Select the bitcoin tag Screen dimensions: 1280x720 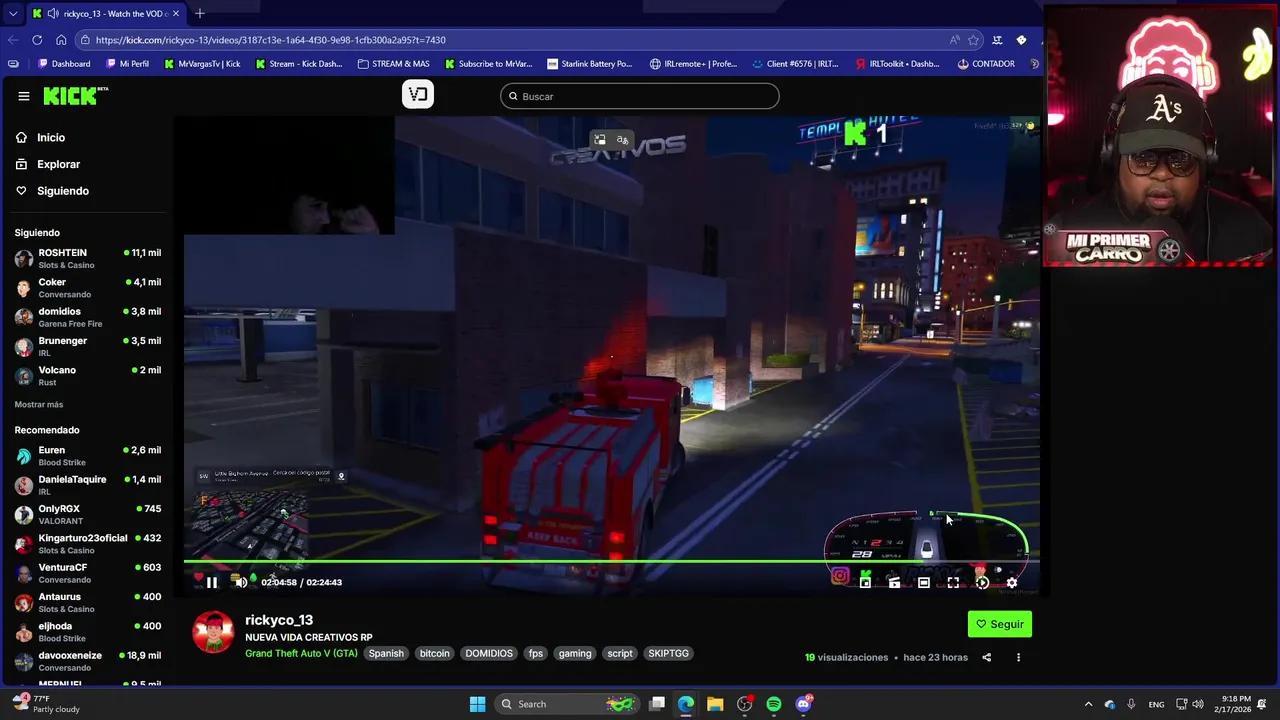[435, 653]
